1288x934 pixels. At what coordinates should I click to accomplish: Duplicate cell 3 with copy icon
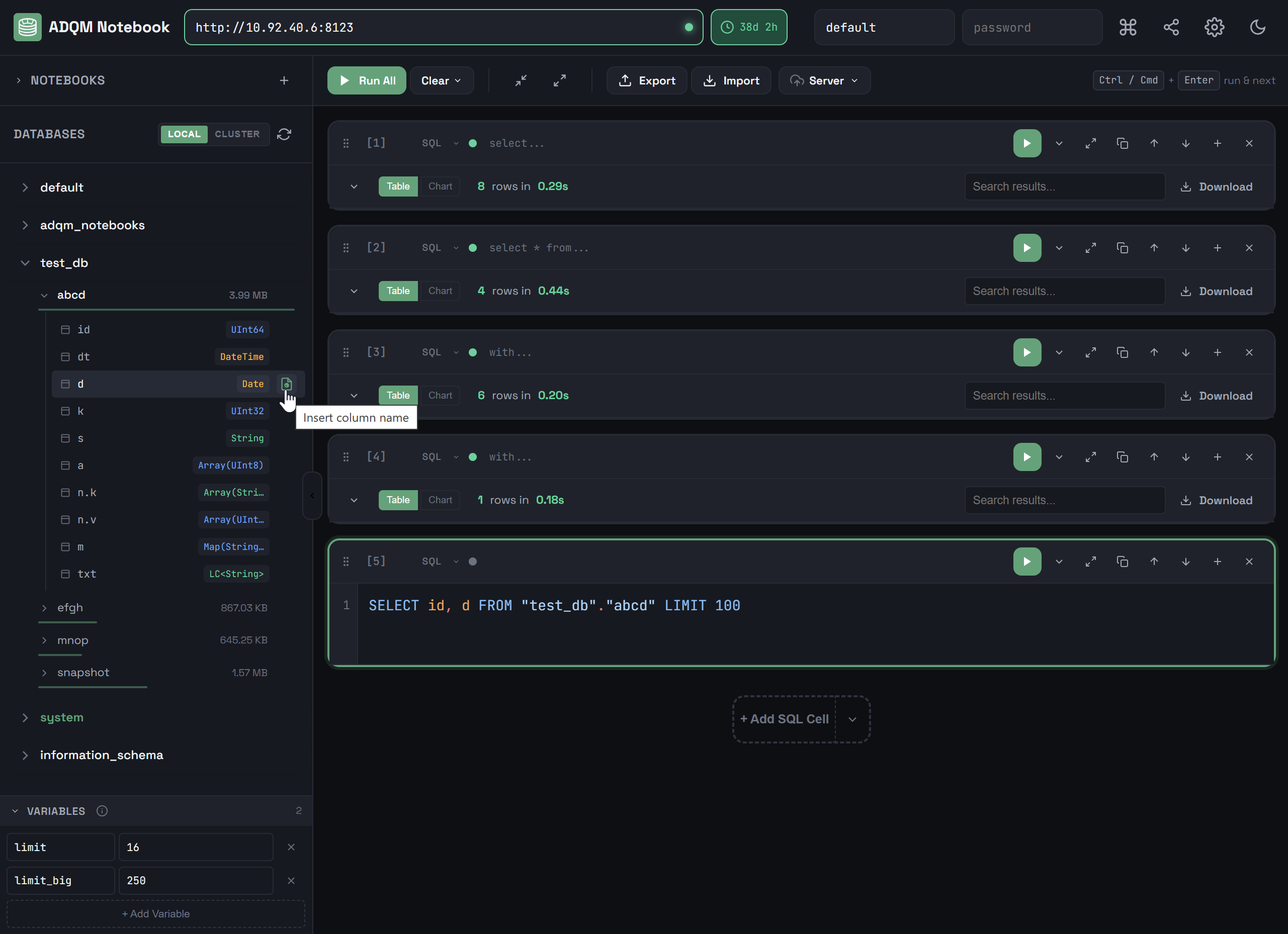click(x=1122, y=352)
